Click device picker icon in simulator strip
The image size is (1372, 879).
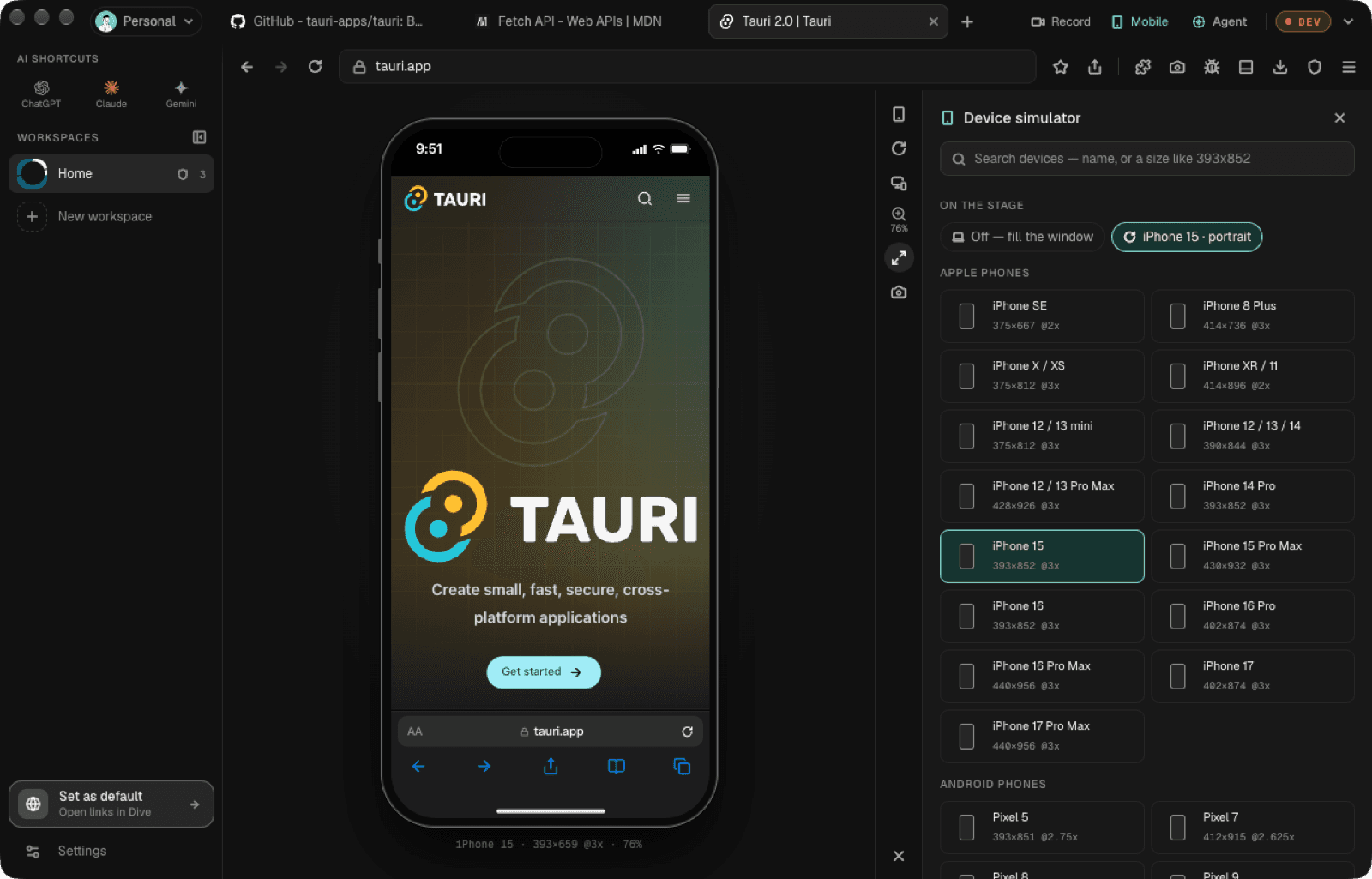tap(899, 115)
